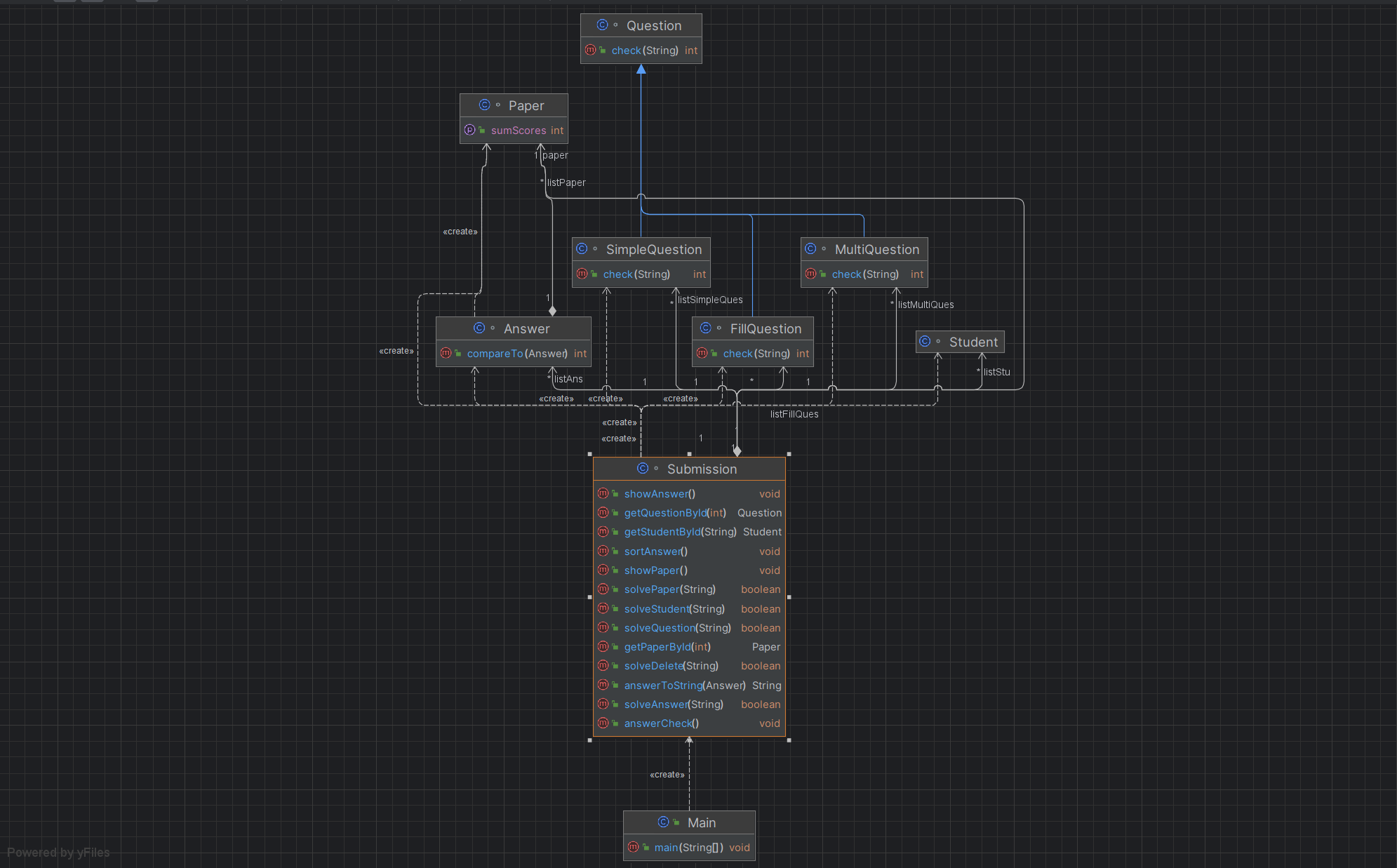Image resolution: width=1397 pixels, height=868 pixels.
Task: Click the main(String[]) method row
Action: point(689,848)
